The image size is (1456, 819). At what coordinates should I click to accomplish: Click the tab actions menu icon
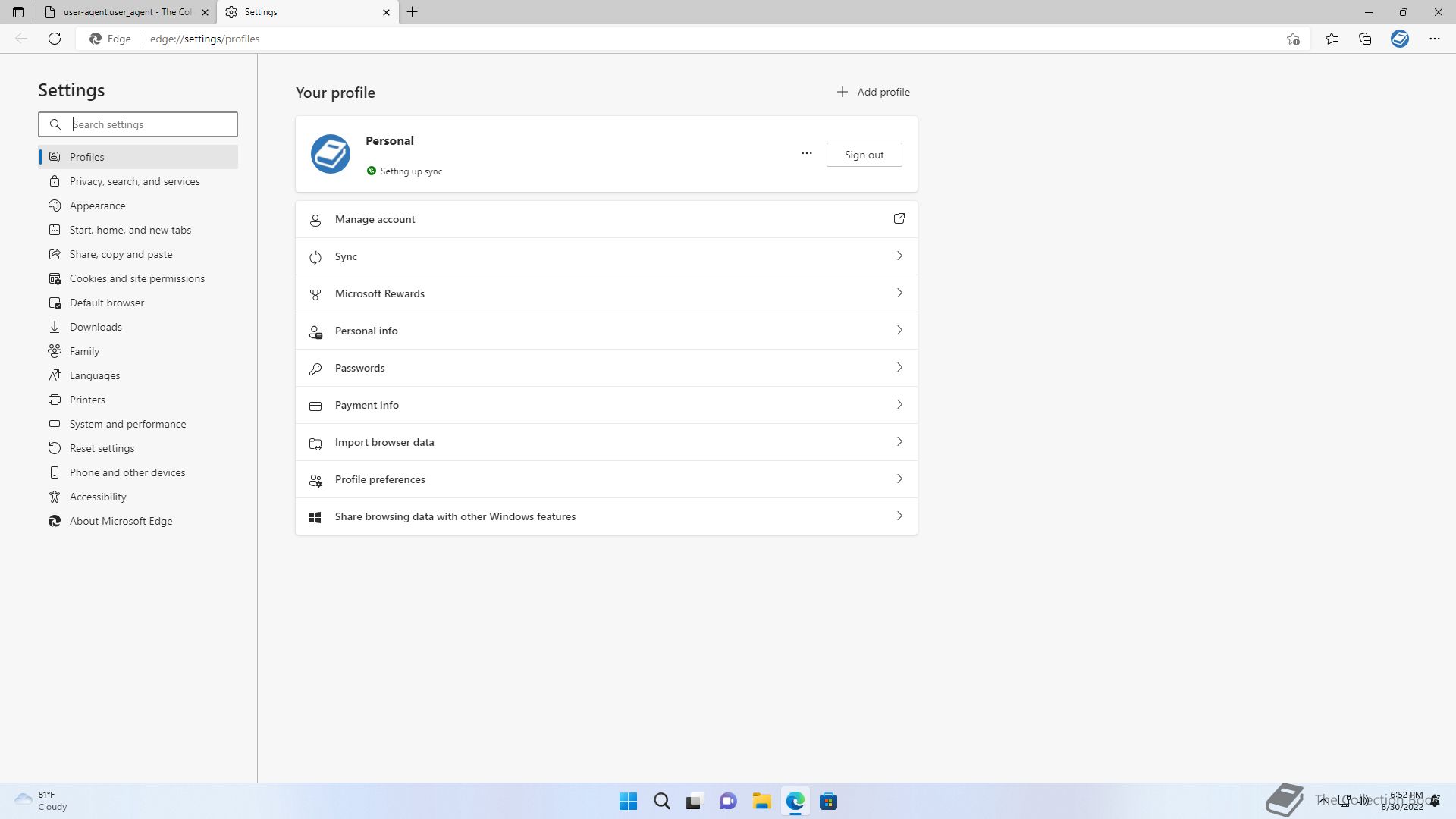18,12
